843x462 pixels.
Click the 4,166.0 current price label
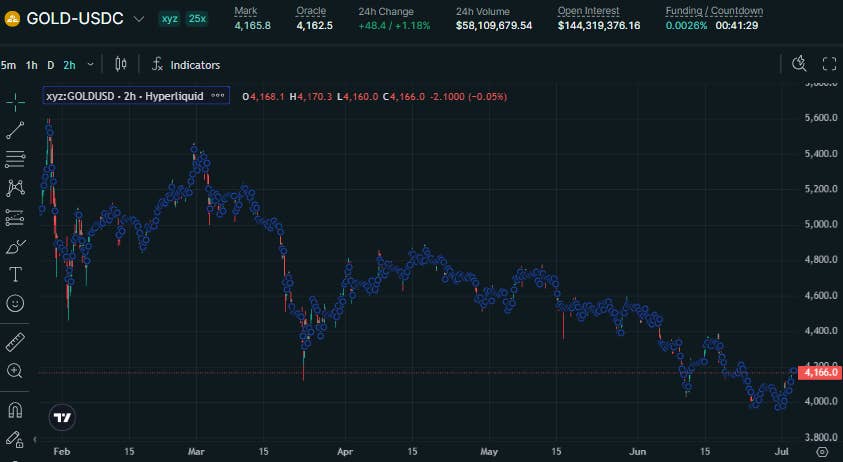coord(820,372)
